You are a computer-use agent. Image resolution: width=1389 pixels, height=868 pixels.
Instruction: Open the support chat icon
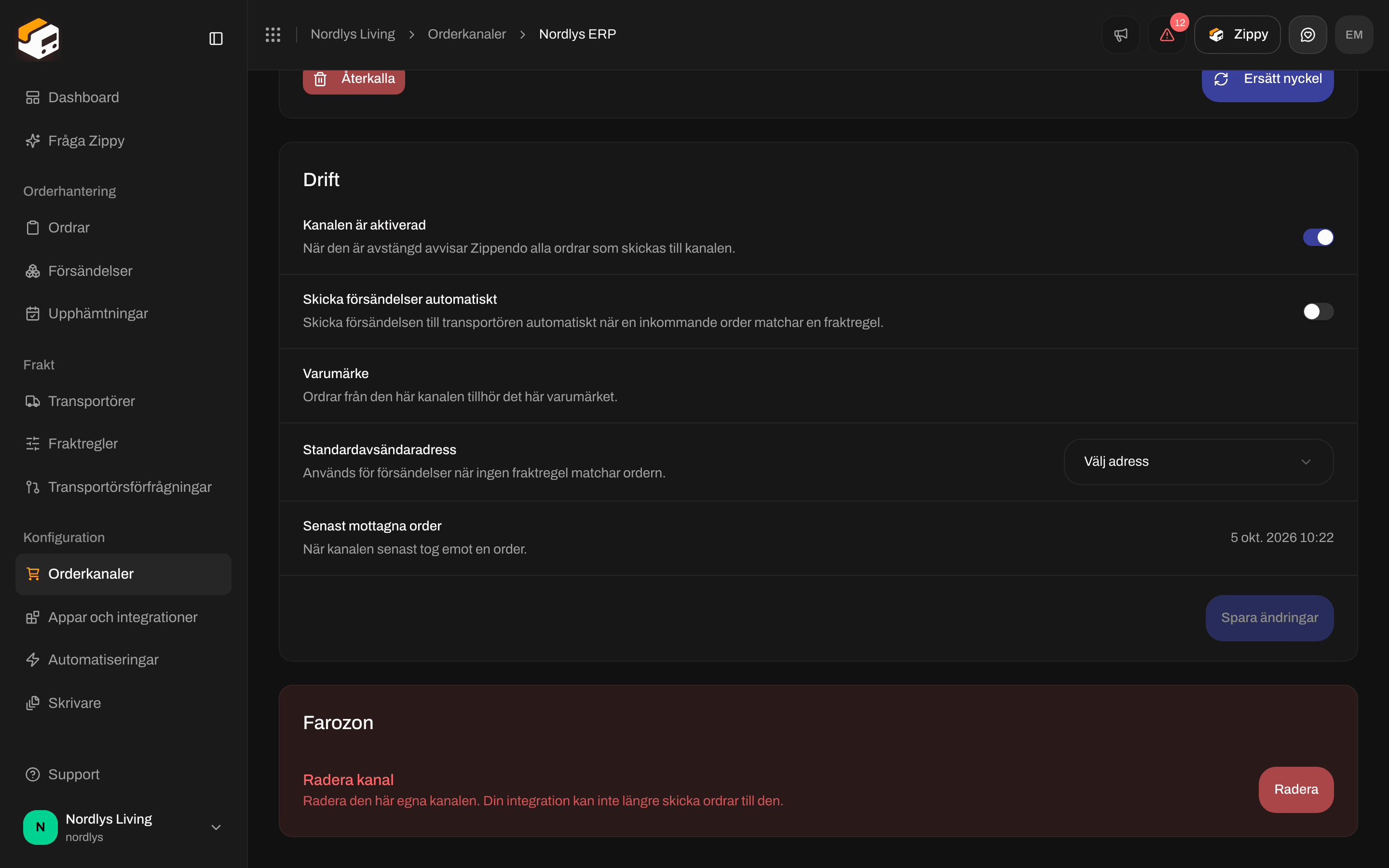pyautogui.click(x=1307, y=34)
